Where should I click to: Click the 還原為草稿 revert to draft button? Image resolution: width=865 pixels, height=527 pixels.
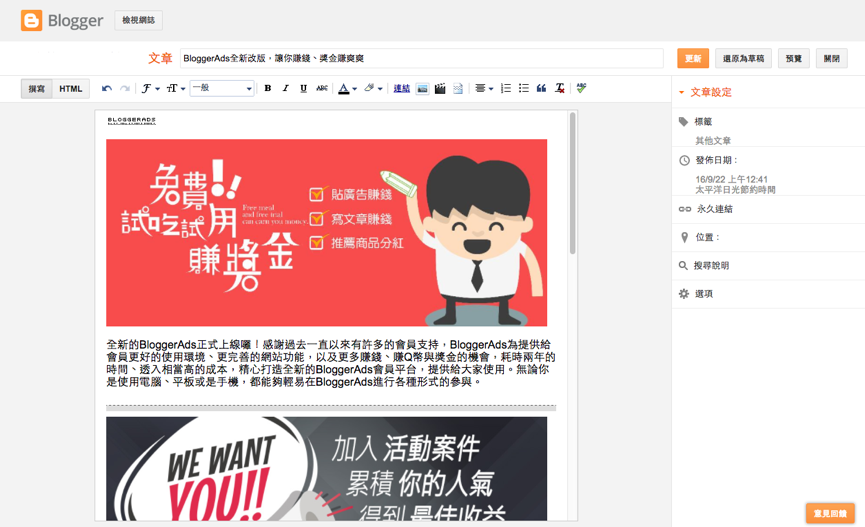[x=743, y=58]
